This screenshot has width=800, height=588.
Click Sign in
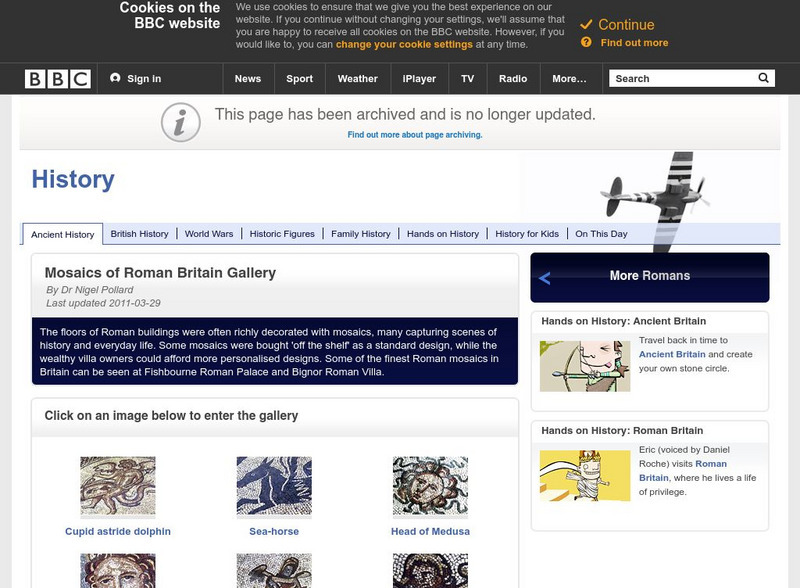point(144,79)
